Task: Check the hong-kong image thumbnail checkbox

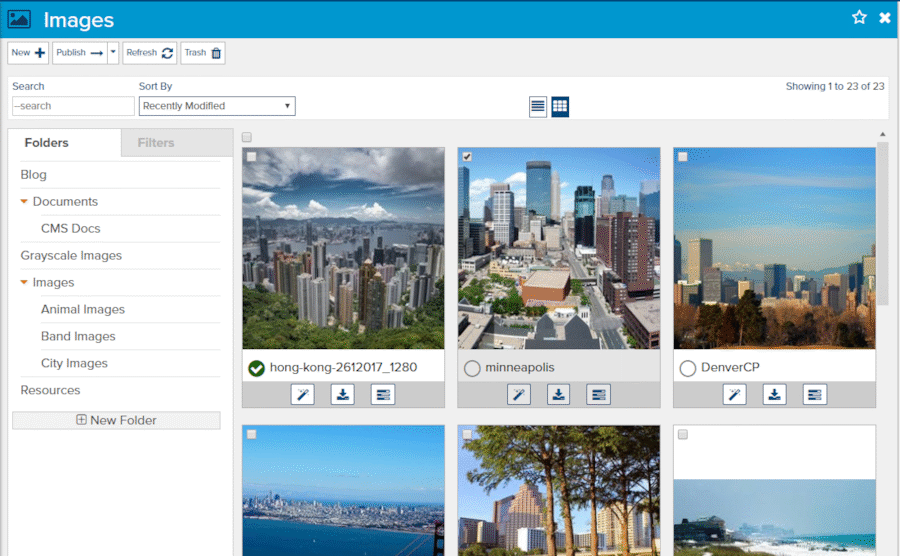Action: point(251,157)
